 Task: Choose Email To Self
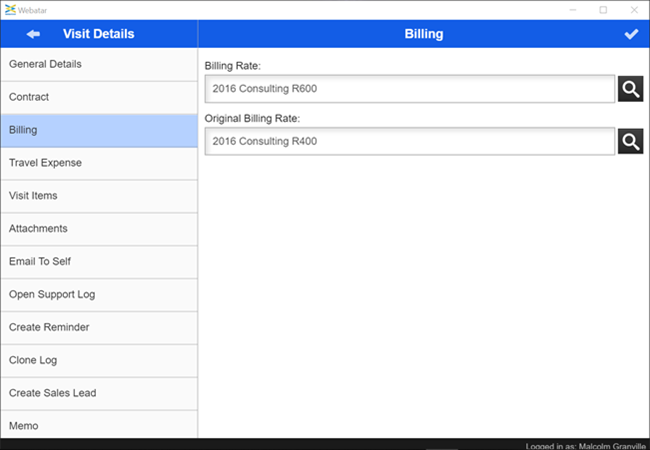[x=99, y=262]
